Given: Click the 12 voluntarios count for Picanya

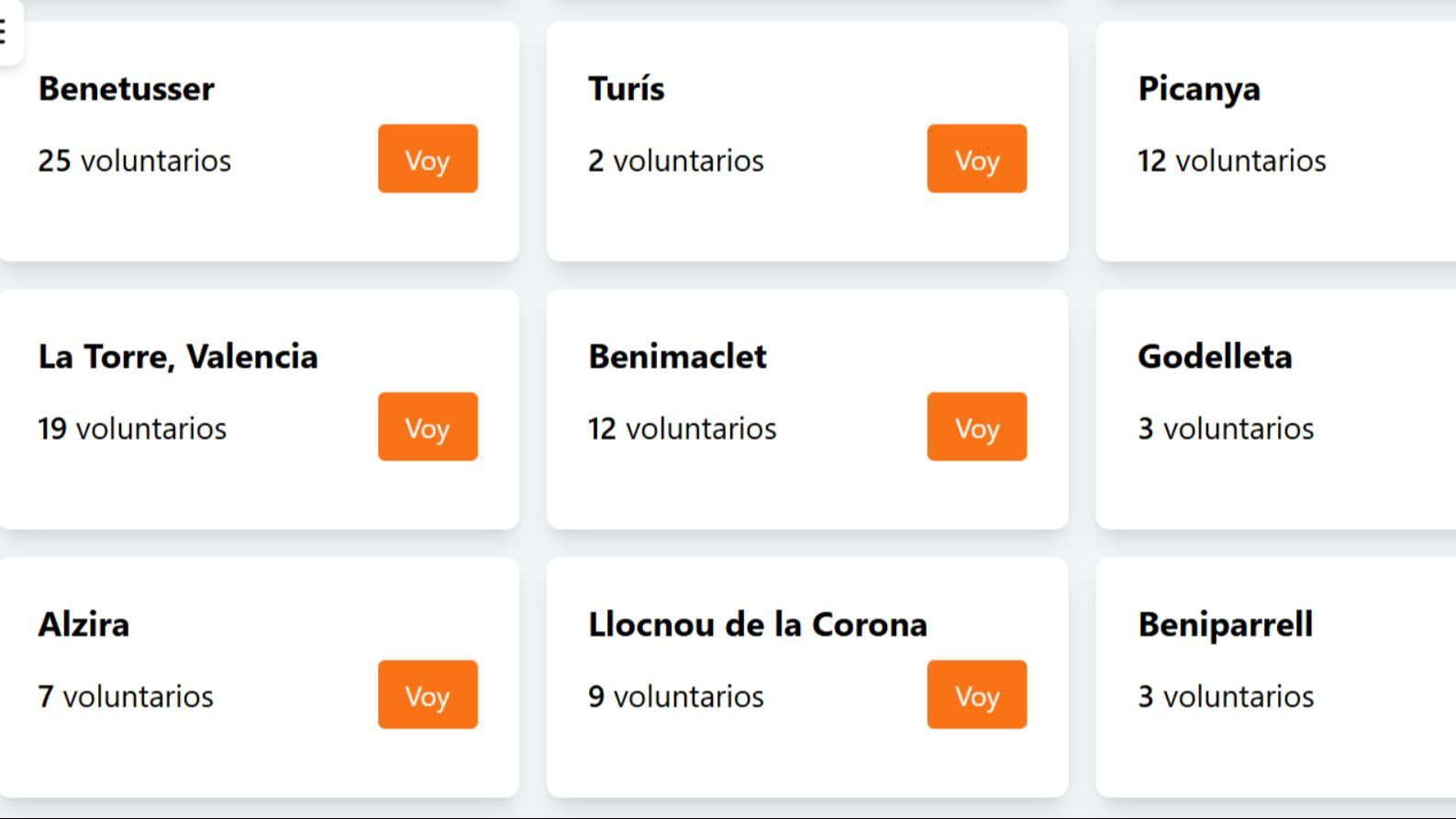Looking at the screenshot, I should pos(1231,160).
